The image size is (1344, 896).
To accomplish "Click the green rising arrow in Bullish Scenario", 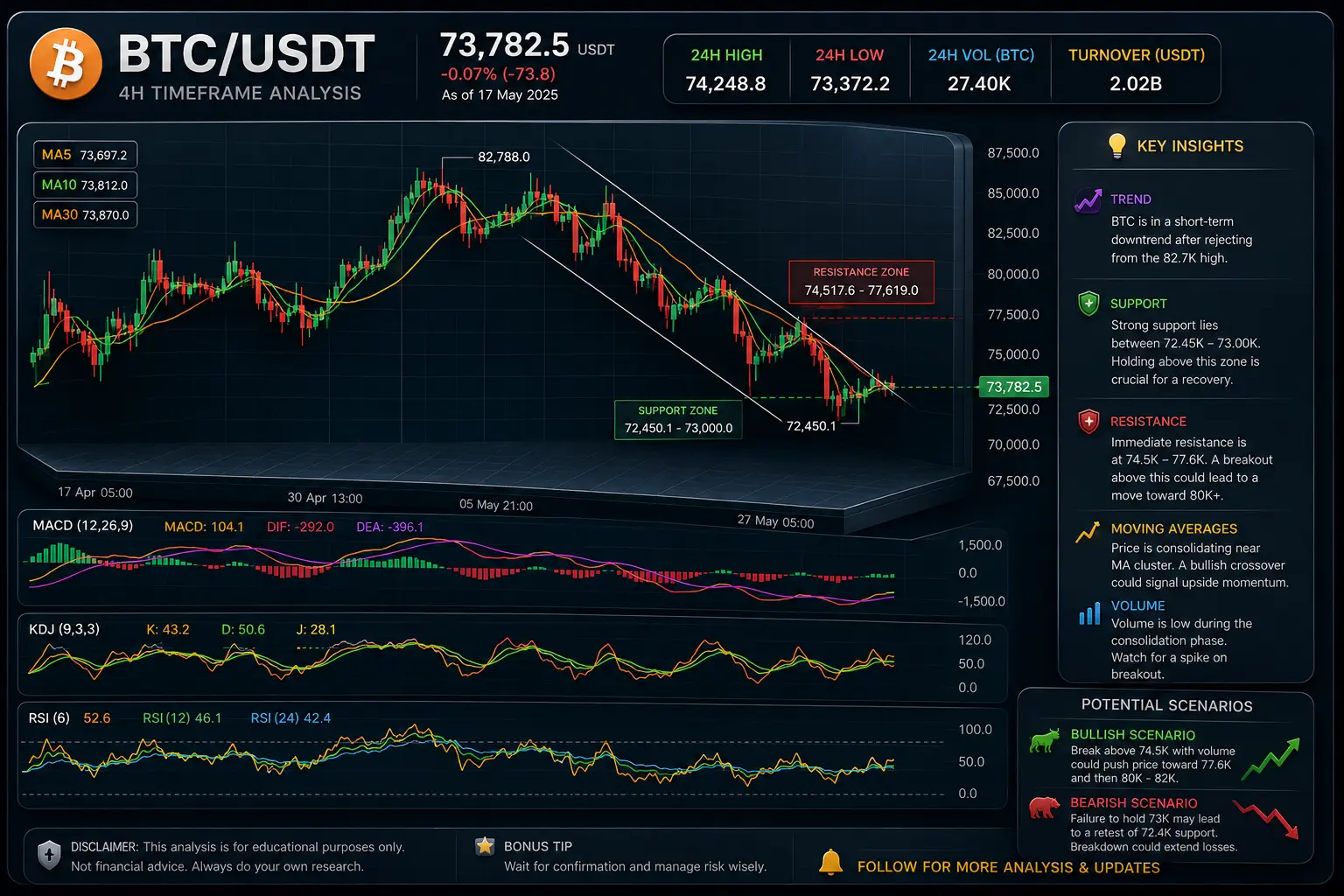I will point(1270,758).
